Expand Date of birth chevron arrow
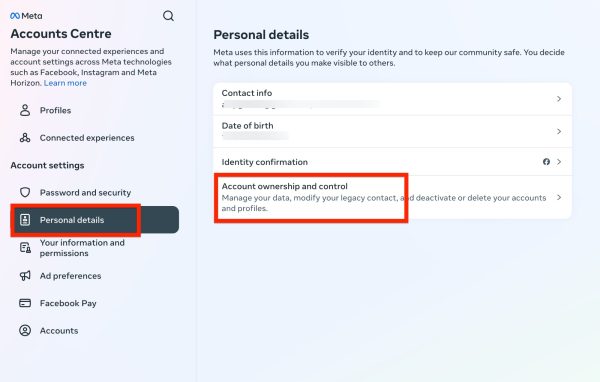The width and height of the screenshot is (600, 382). (559, 131)
